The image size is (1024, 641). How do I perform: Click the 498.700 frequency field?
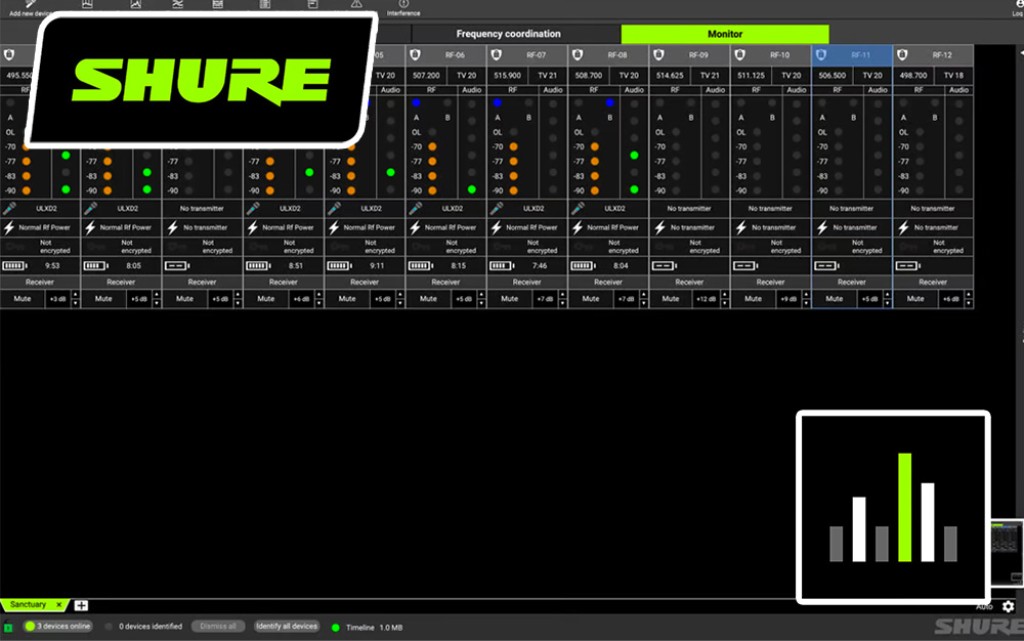pos(914,75)
